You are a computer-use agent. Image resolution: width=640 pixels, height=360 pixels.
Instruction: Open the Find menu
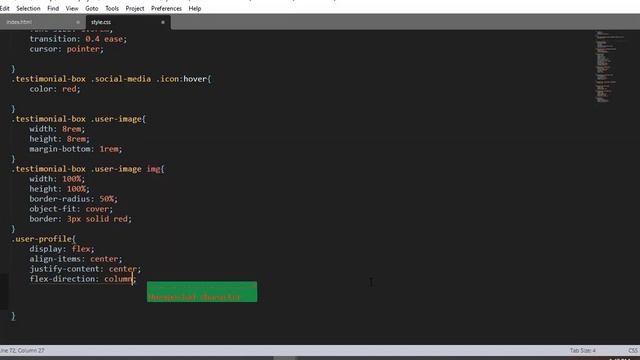coord(53,8)
